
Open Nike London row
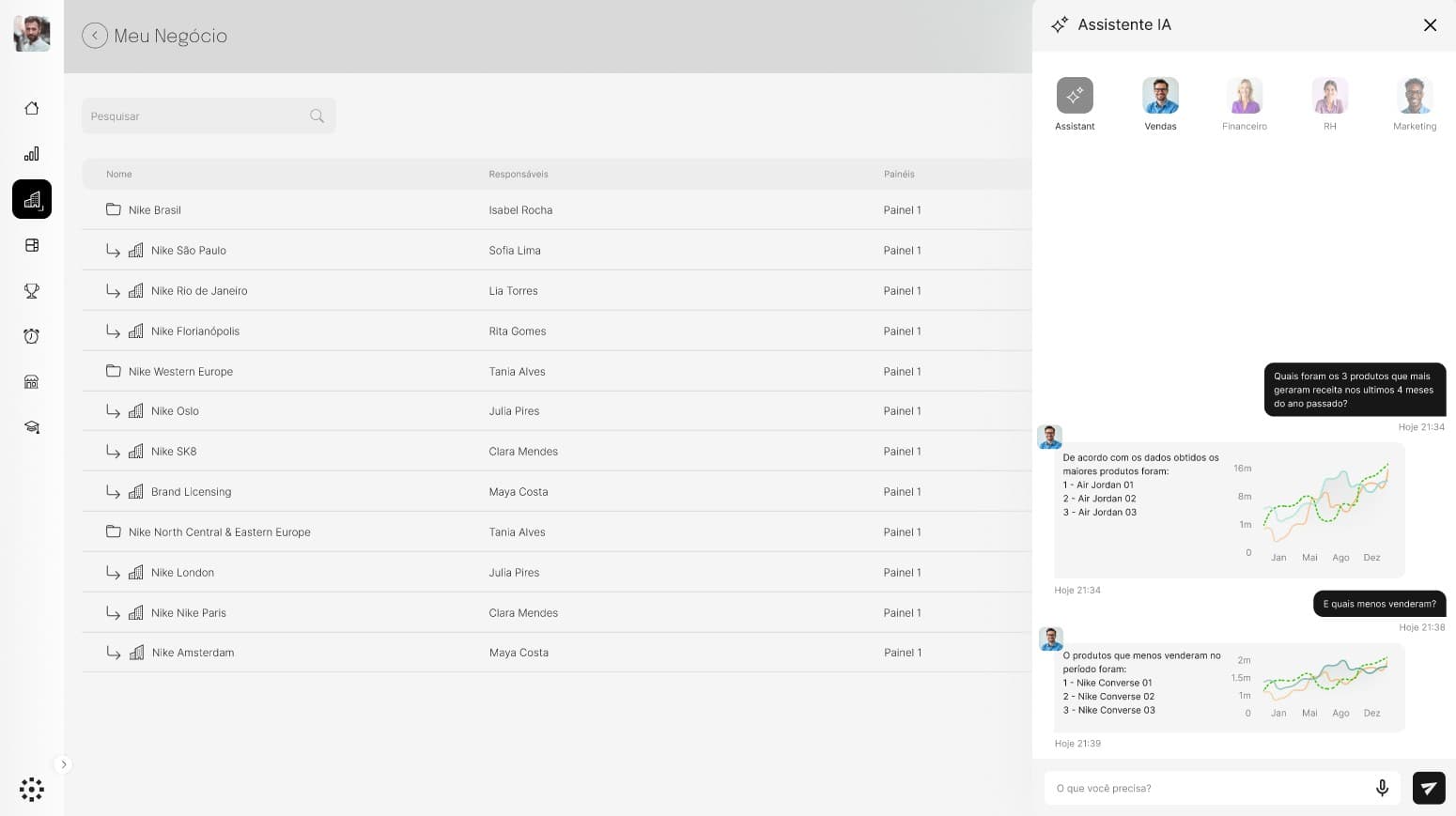(x=556, y=573)
